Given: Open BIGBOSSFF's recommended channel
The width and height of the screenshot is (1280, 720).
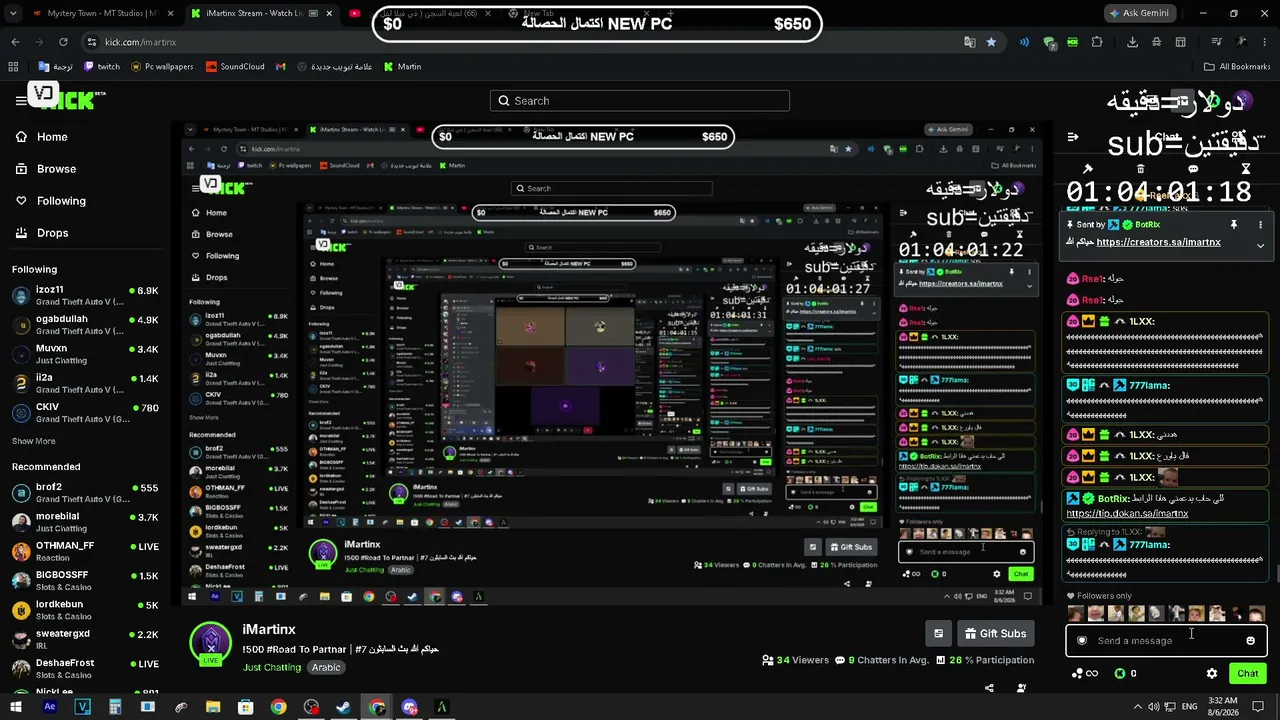Looking at the screenshot, I should (x=85, y=581).
